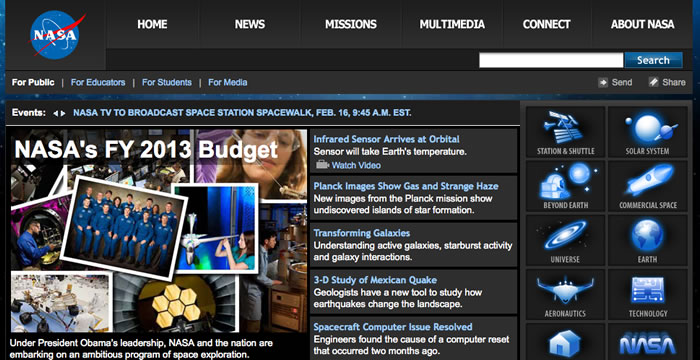The image size is (700, 360).
Task: Click the Send arrow icon
Action: pyautogui.click(x=603, y=82)
